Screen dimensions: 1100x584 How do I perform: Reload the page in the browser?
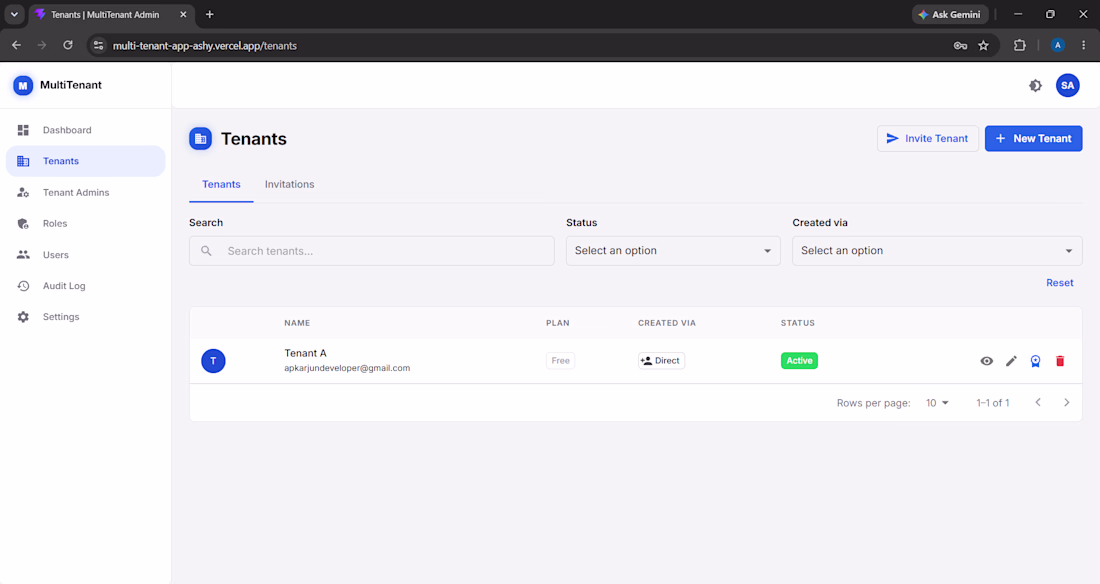pyautogui.click(x=68, y=46)
